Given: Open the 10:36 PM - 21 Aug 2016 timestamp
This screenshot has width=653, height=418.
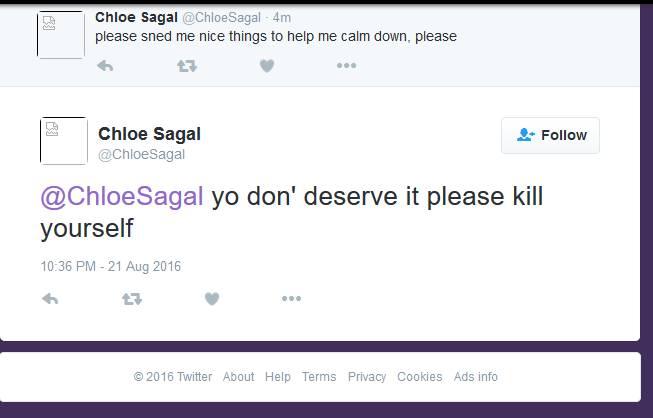Looking at the screenshot, I should coord(111,266).
